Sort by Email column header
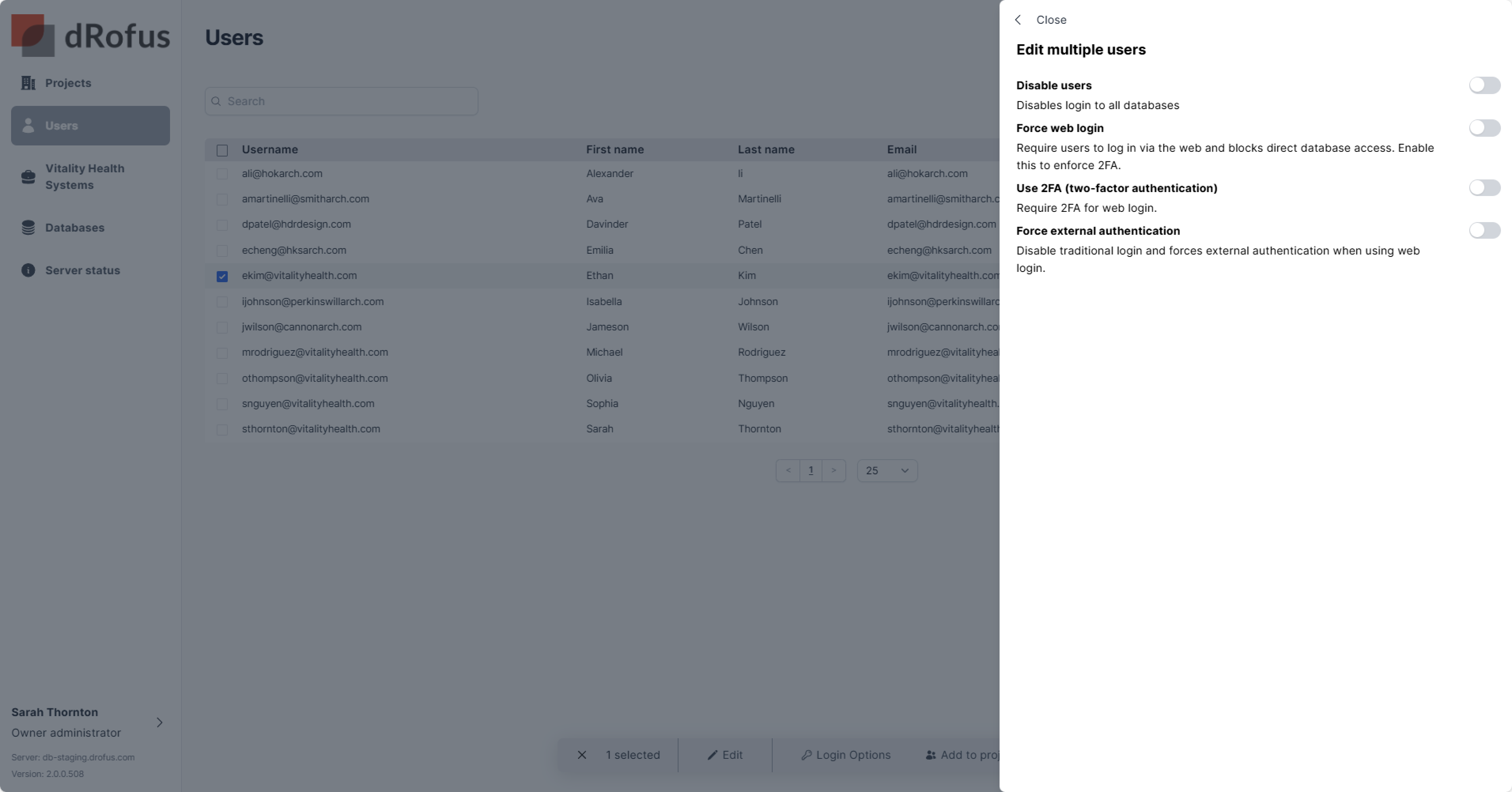Screen dimensions: 1512x792 pyautogui.click(x=902, y=150)
